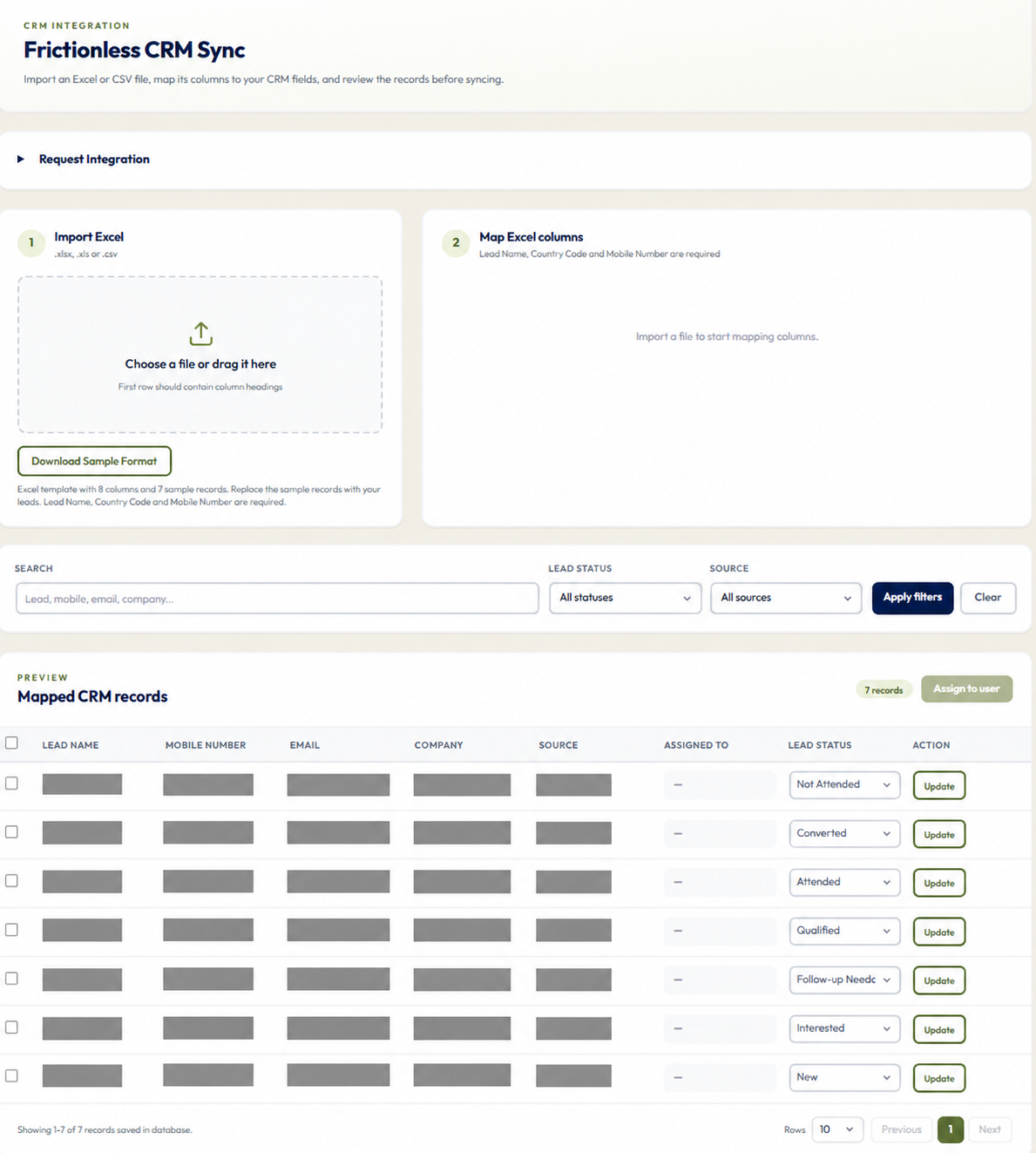The height and width of the screenshot is (1153, 1036).
Task: Check the row with Interested status
Action: pos(11,1028)
